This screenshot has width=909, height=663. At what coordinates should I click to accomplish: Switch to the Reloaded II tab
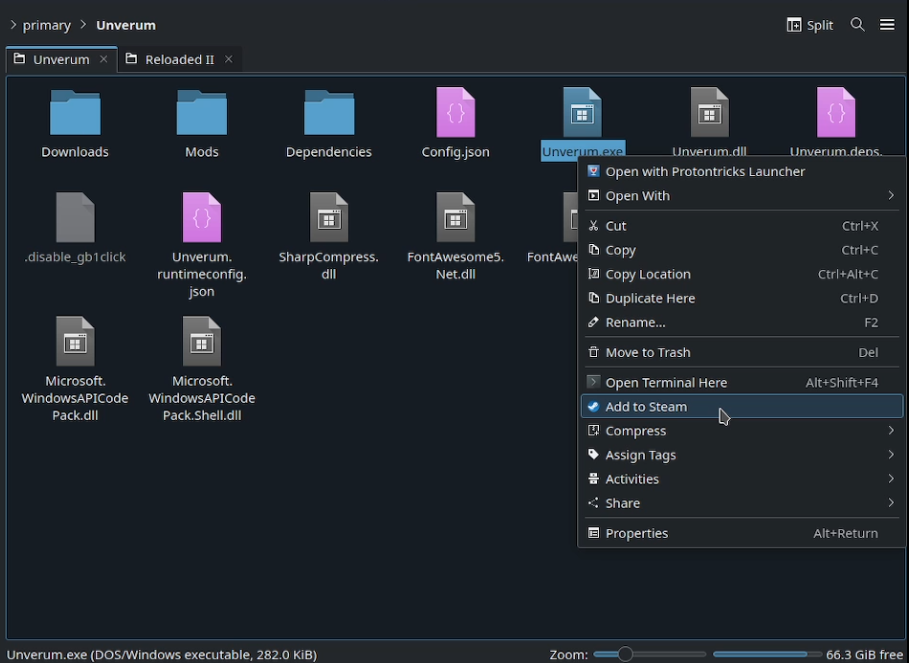[180, 59]
